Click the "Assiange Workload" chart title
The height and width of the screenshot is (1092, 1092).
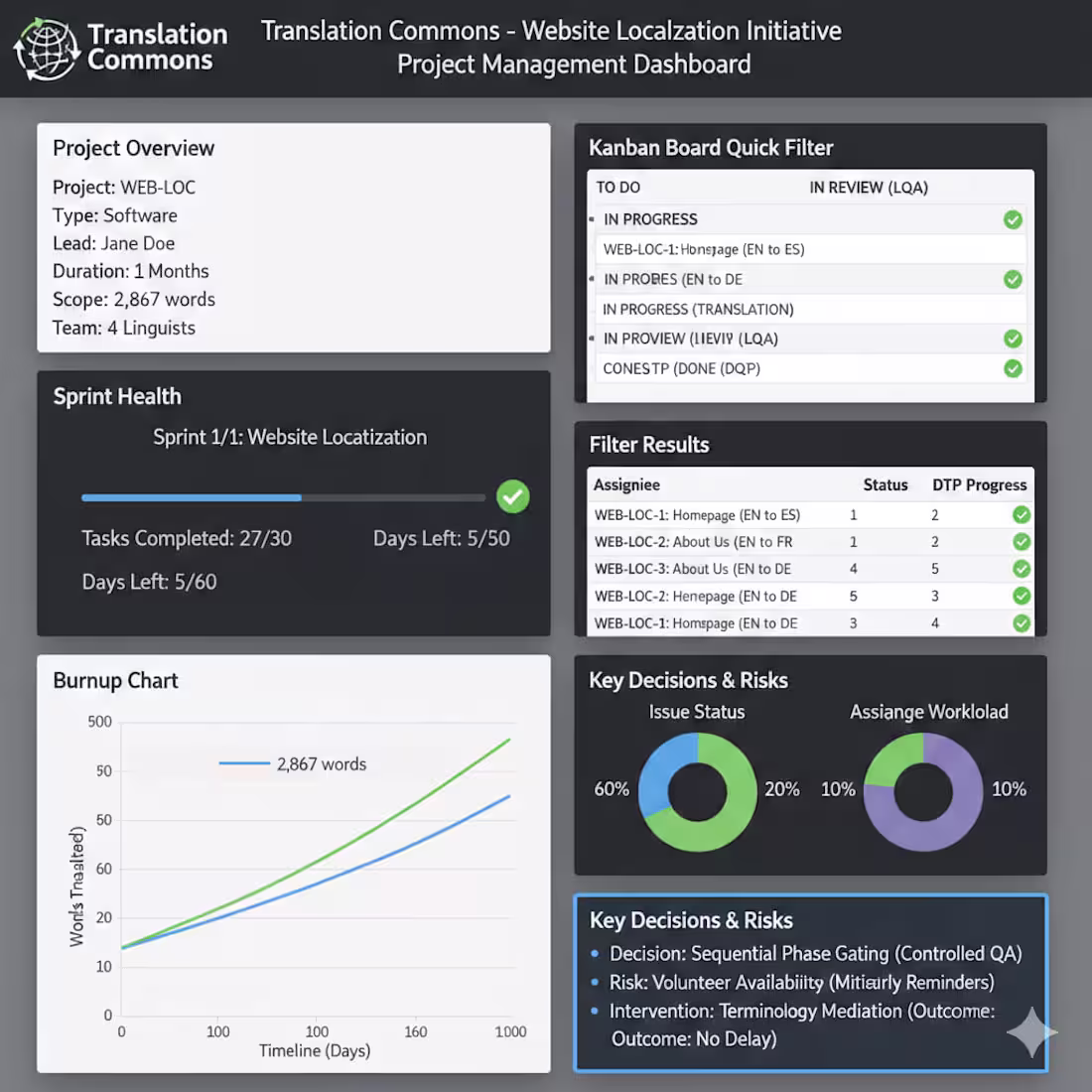(928, 712)
